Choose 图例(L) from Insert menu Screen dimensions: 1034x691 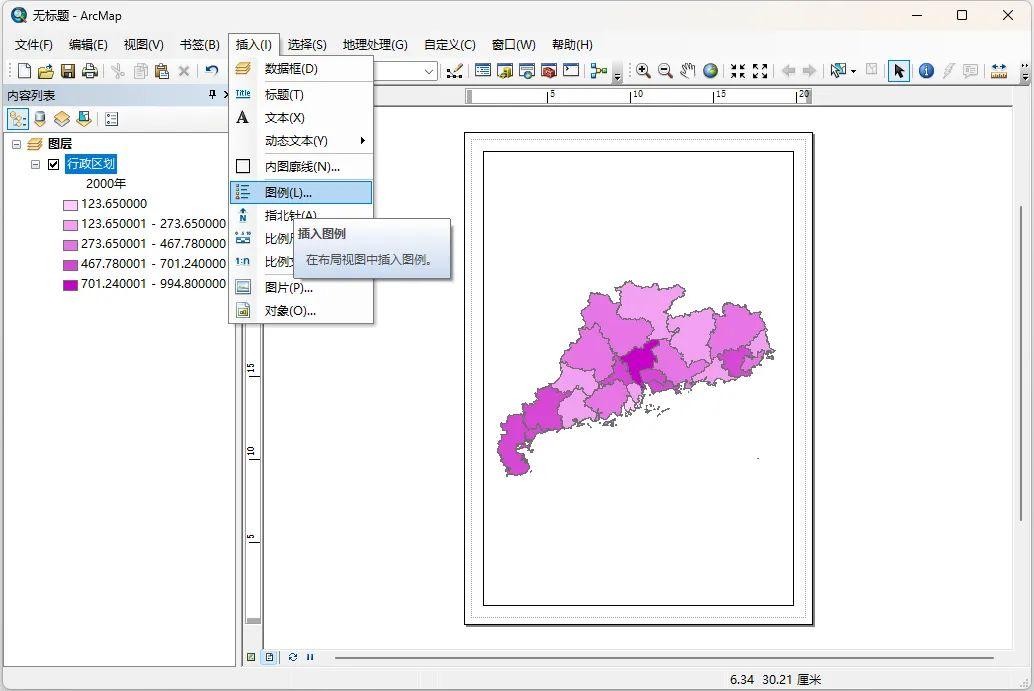pos(301,193)
